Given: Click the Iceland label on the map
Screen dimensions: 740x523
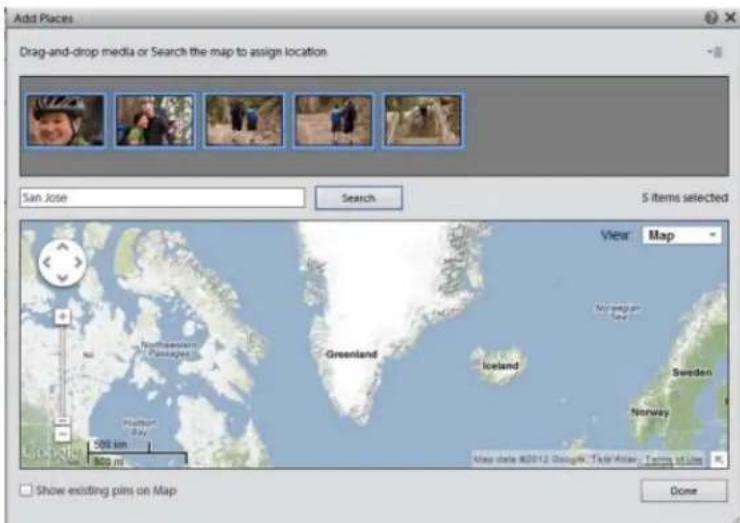Looking at the screenshot, I should 500,365.
